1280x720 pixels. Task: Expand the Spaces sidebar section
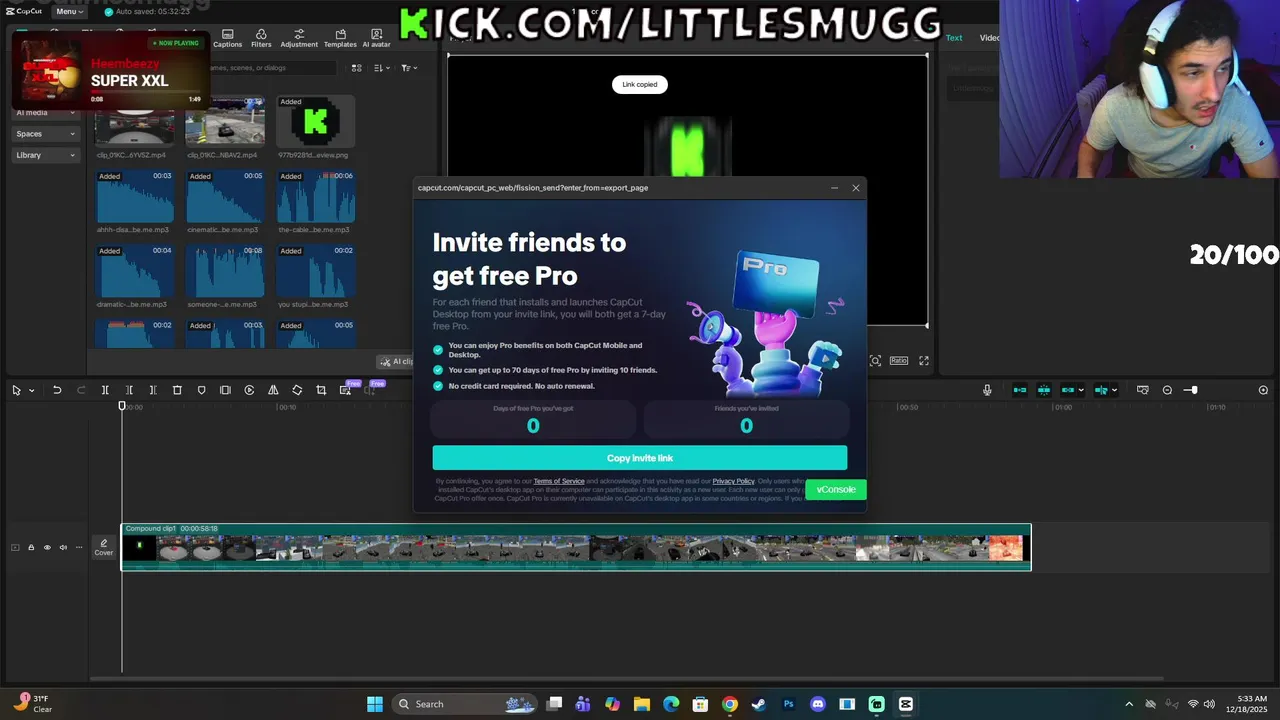pyautogui.click(x=45, y=133)
